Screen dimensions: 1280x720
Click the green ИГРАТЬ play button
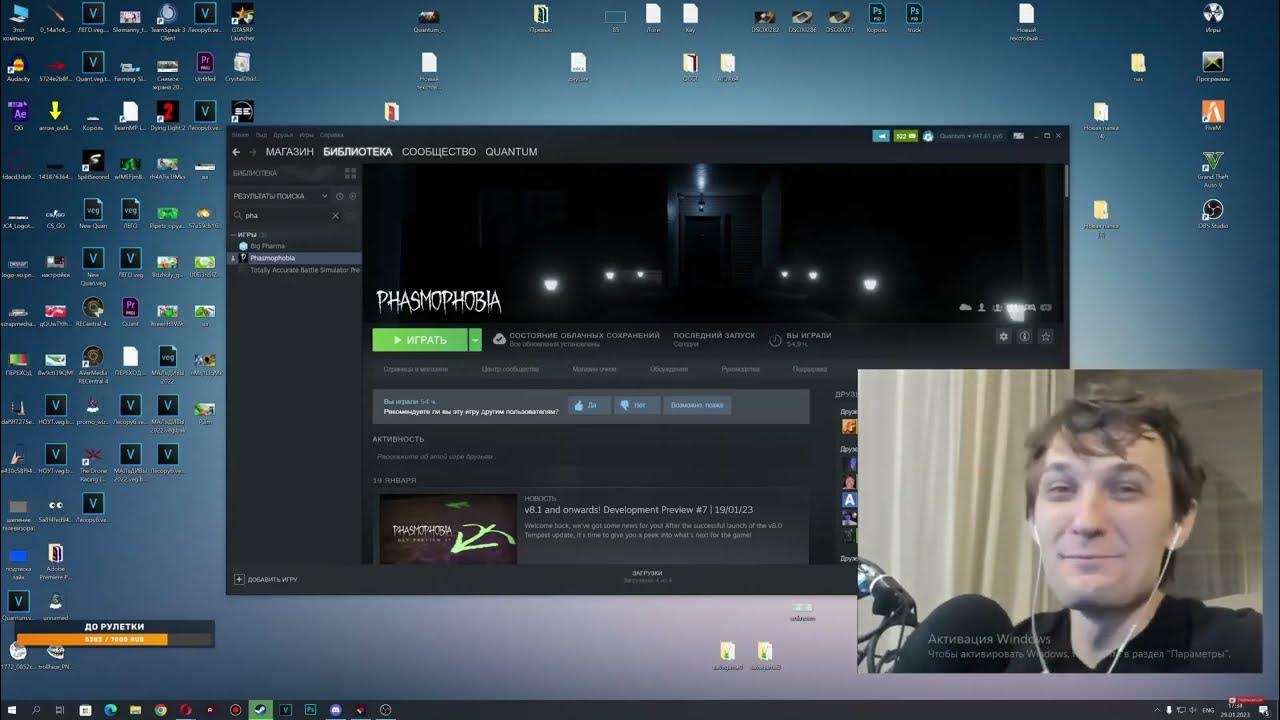420,340
